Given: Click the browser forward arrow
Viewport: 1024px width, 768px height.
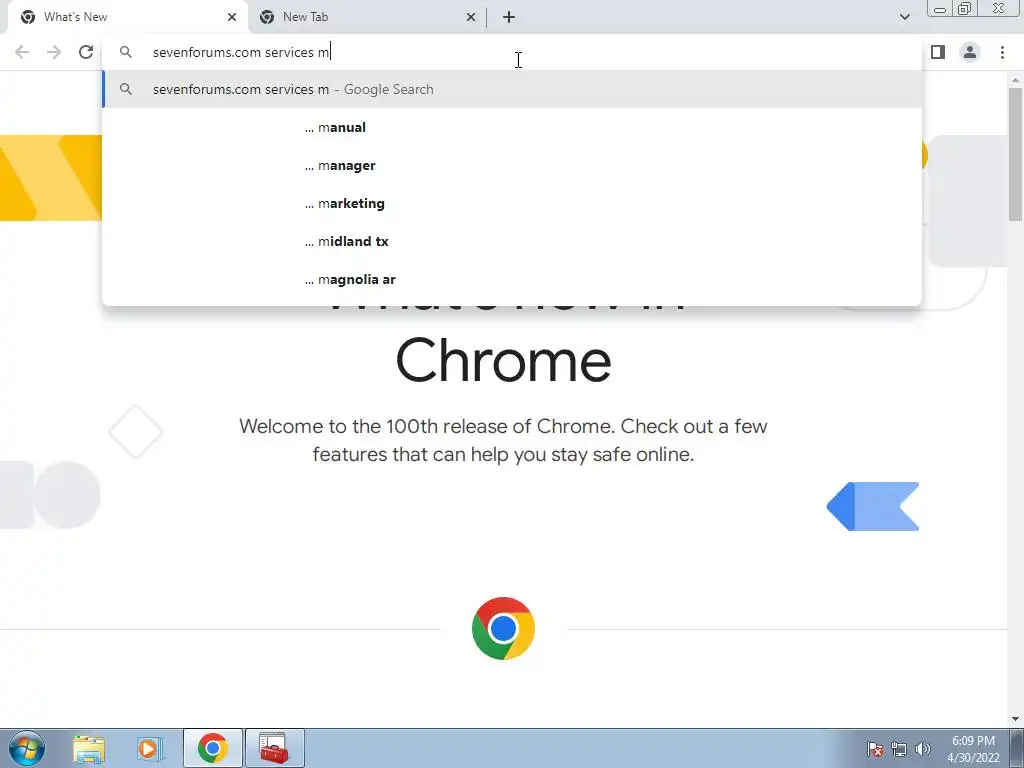Looking at the screenshot, I should (x=54, y=52).
